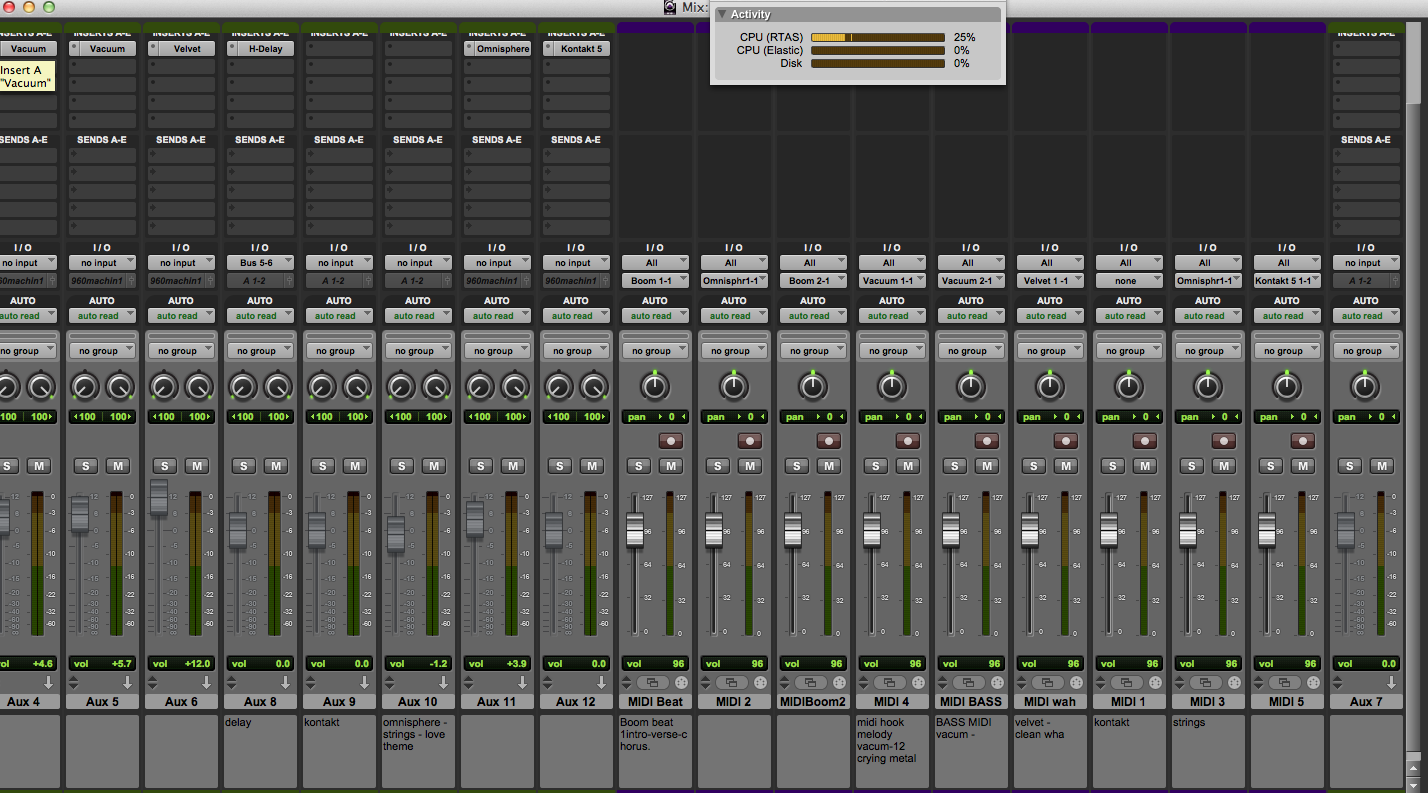Screen dimensions: 1428x793
Task: Click the MIDIBoom2 track nameplate
Action: pos(813,701)
